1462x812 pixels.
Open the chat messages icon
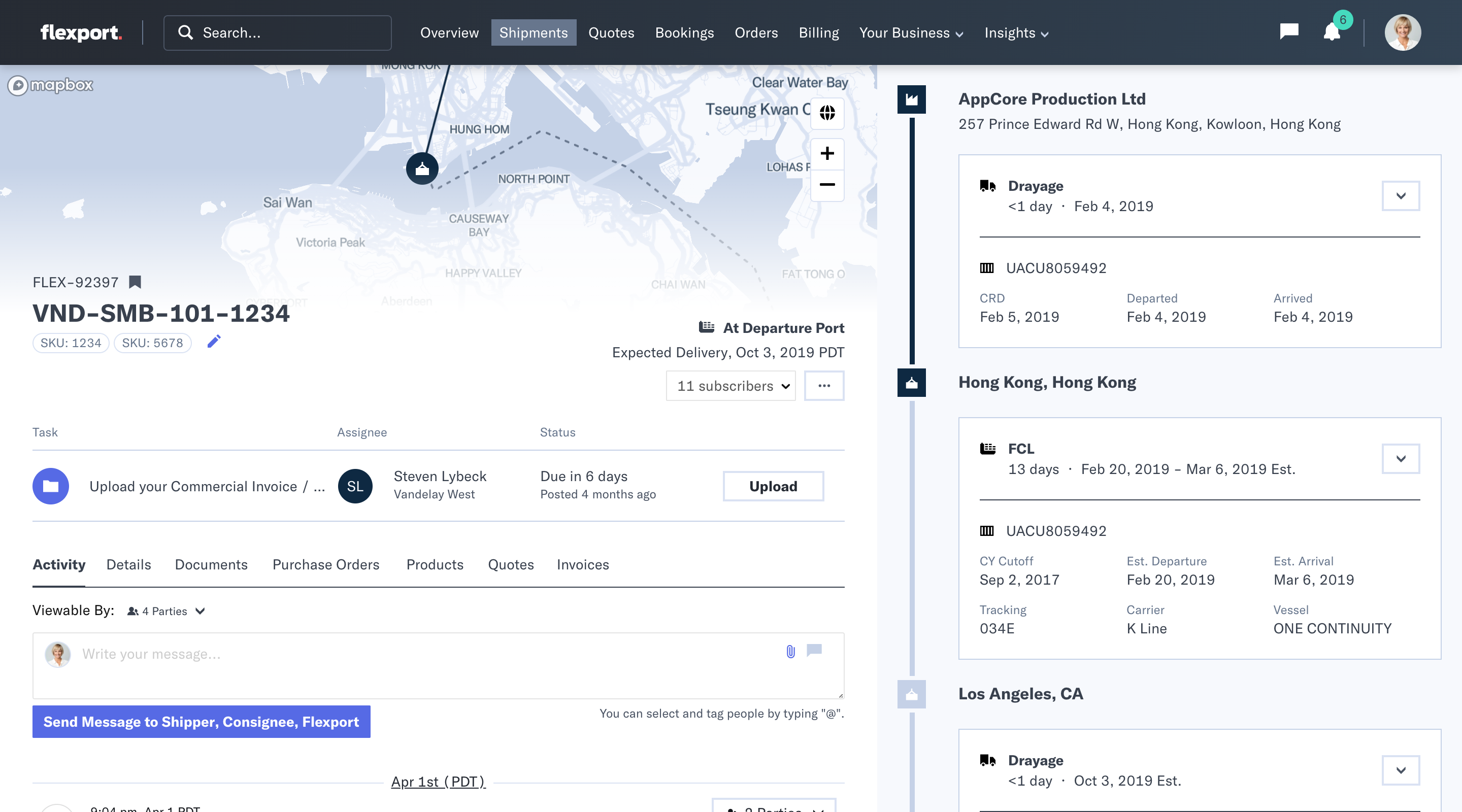coord(1289,31)
